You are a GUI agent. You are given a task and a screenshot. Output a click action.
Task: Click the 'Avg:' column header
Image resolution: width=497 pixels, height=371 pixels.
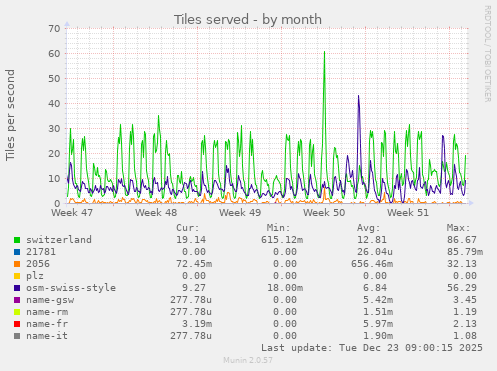[x=368, y=228]
